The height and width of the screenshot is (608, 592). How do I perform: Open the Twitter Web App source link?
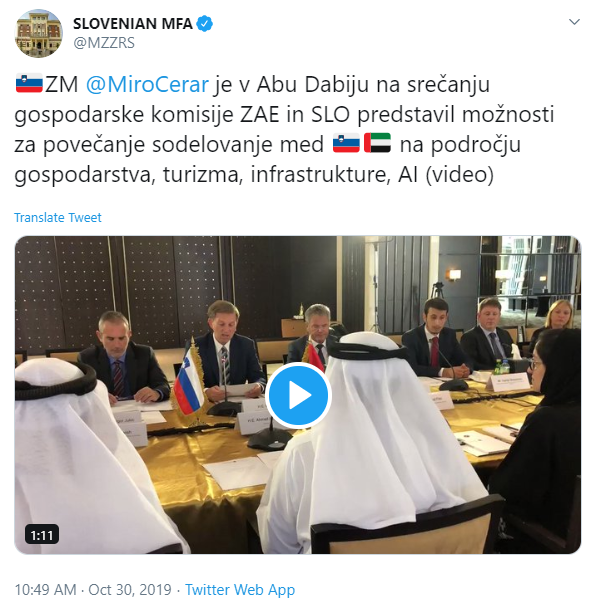point(240,590)
